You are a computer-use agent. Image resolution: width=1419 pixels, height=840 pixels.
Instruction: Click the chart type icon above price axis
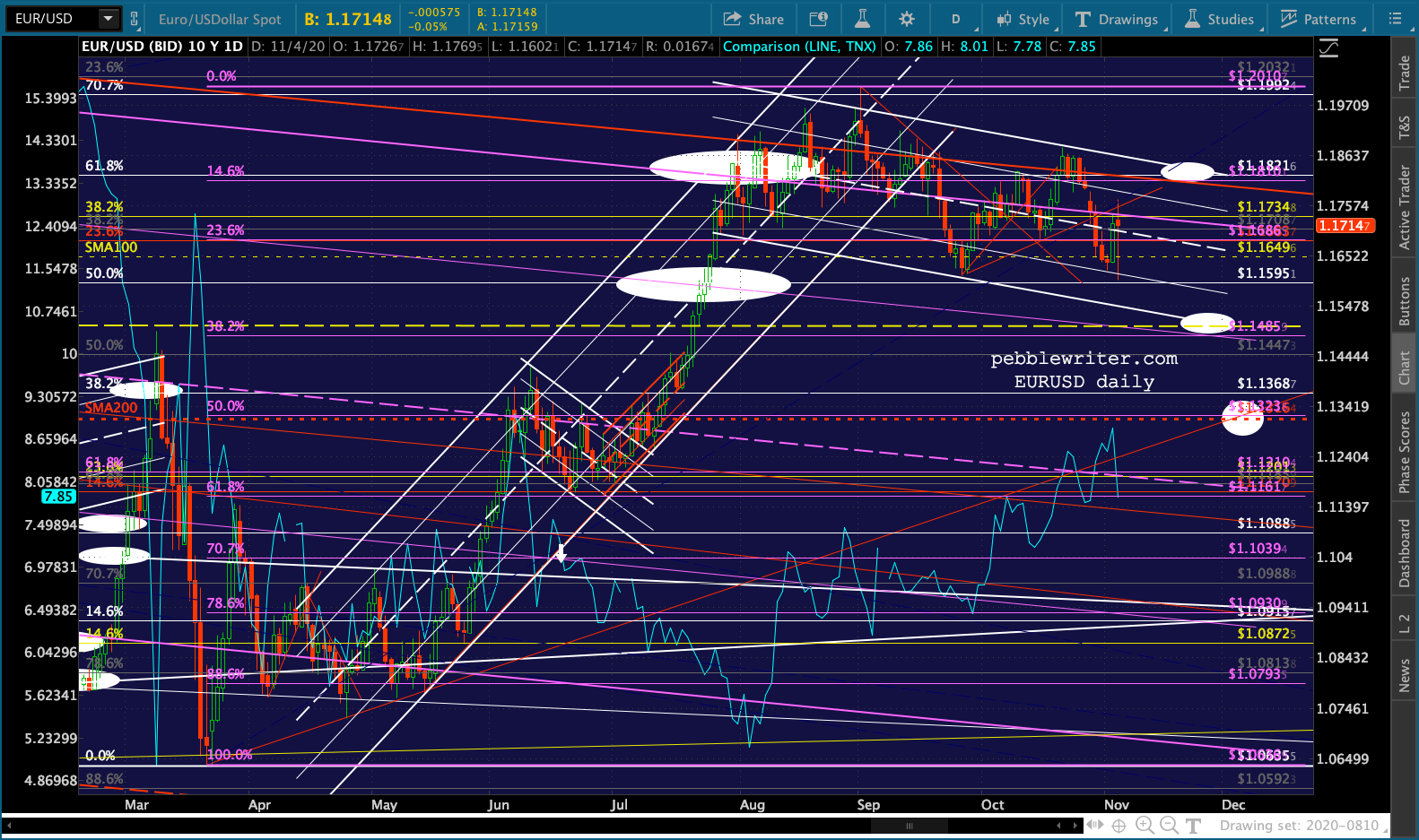pos(1328,48)
